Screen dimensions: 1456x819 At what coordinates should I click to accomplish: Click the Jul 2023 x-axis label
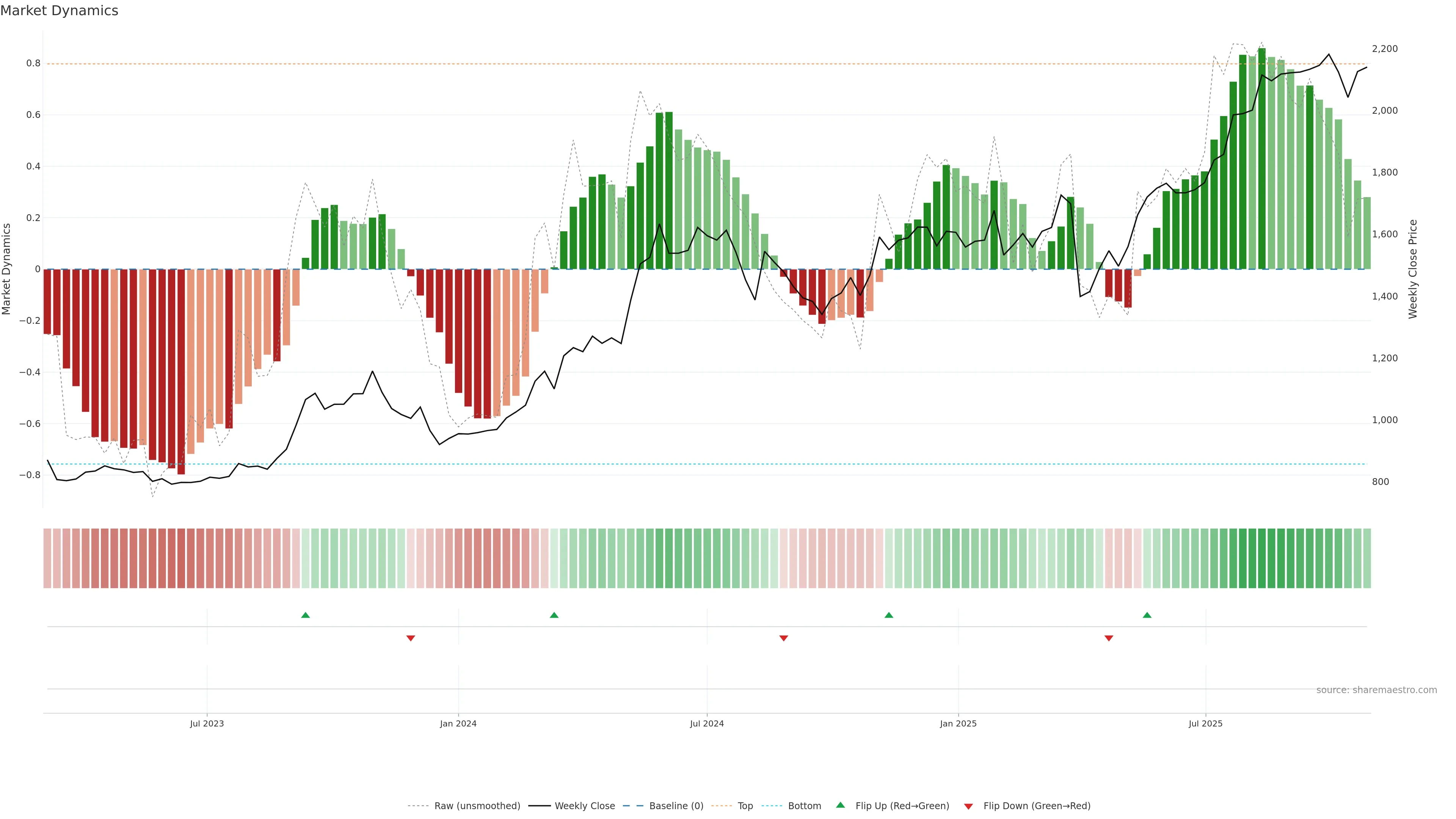click(x=207, y=723)
